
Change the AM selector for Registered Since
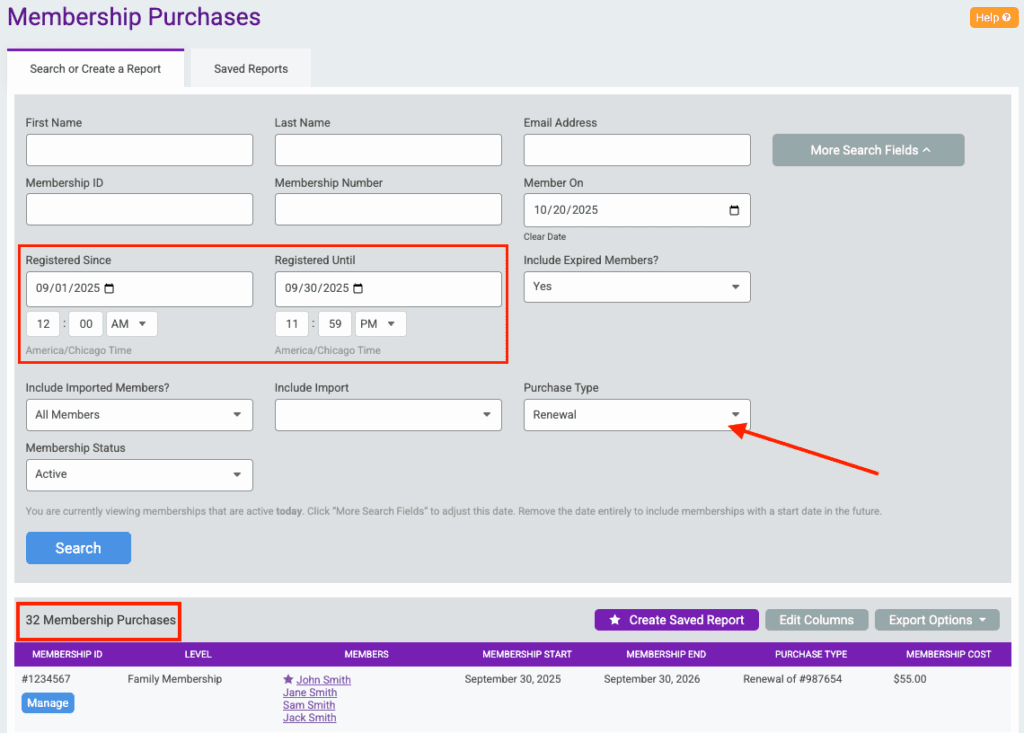pos(132,324)
